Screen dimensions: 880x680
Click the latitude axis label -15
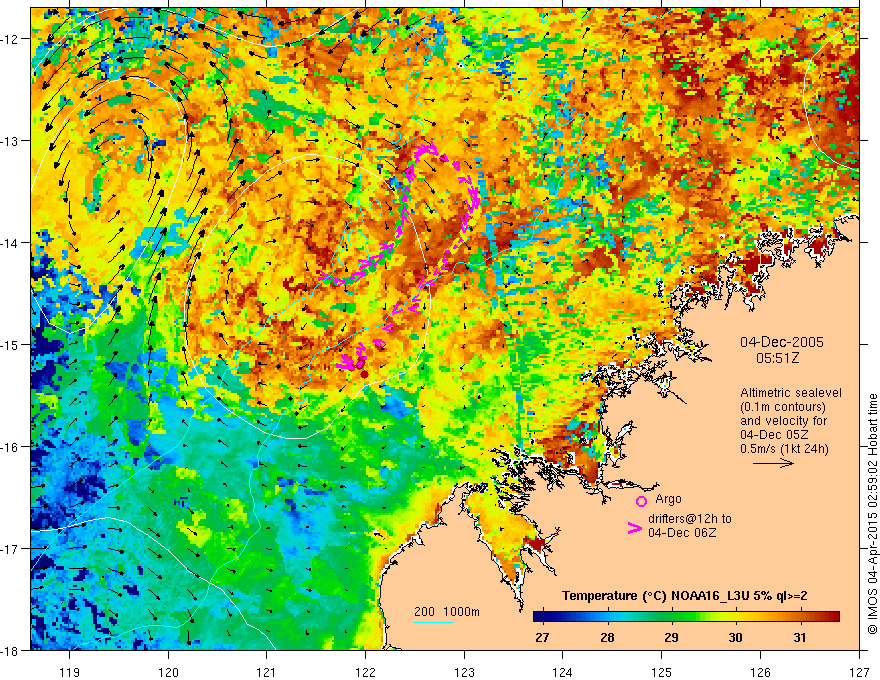(10, 344)
